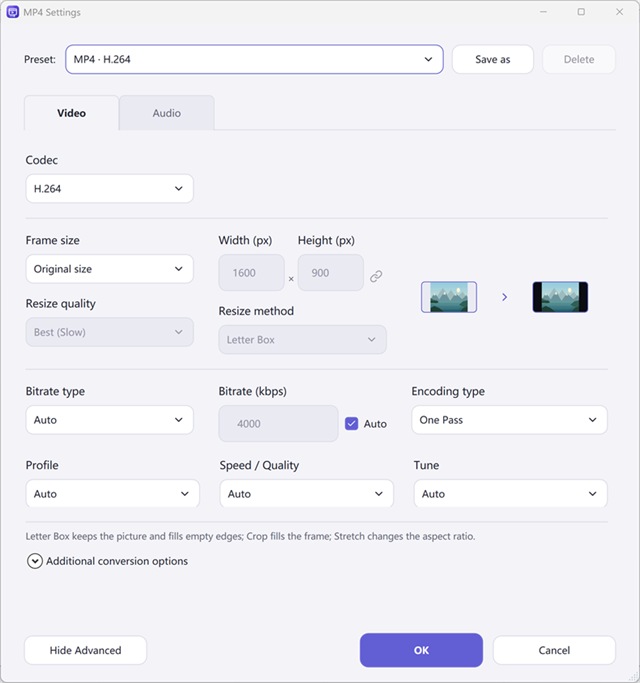Viewport: 640px width, 683px height.
Task: Expand Additional conversion options
Action: [107, 561]
